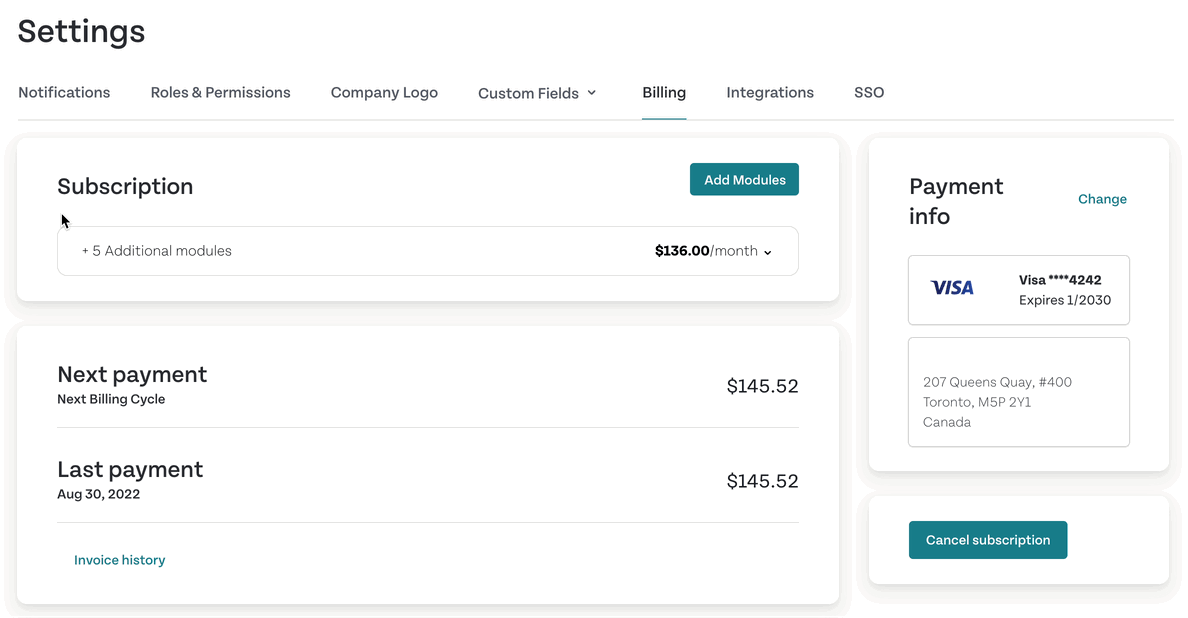Screen dimensions: 1188x618
Task: Switch to Roles & Permissions tab
Action: pos(220,92)
